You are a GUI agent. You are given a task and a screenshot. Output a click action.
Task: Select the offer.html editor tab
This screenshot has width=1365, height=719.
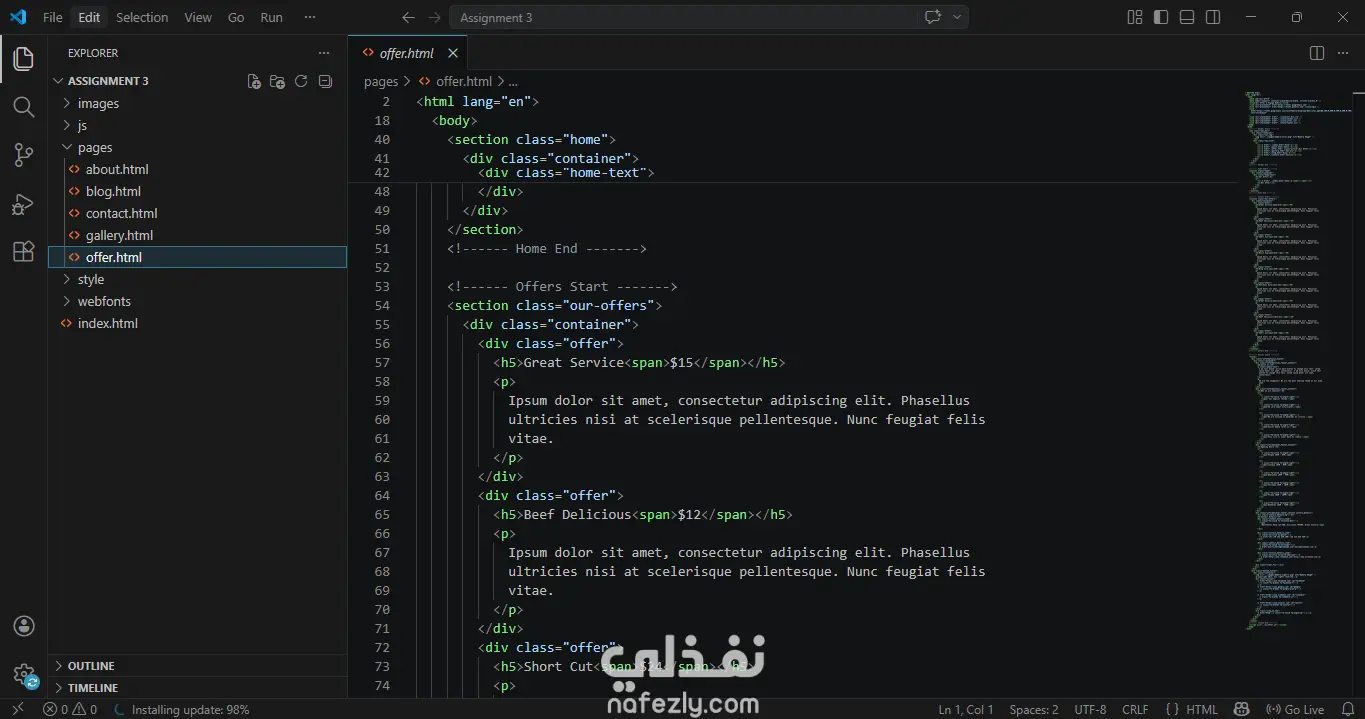pyautogui.click(x=407, y=53)
